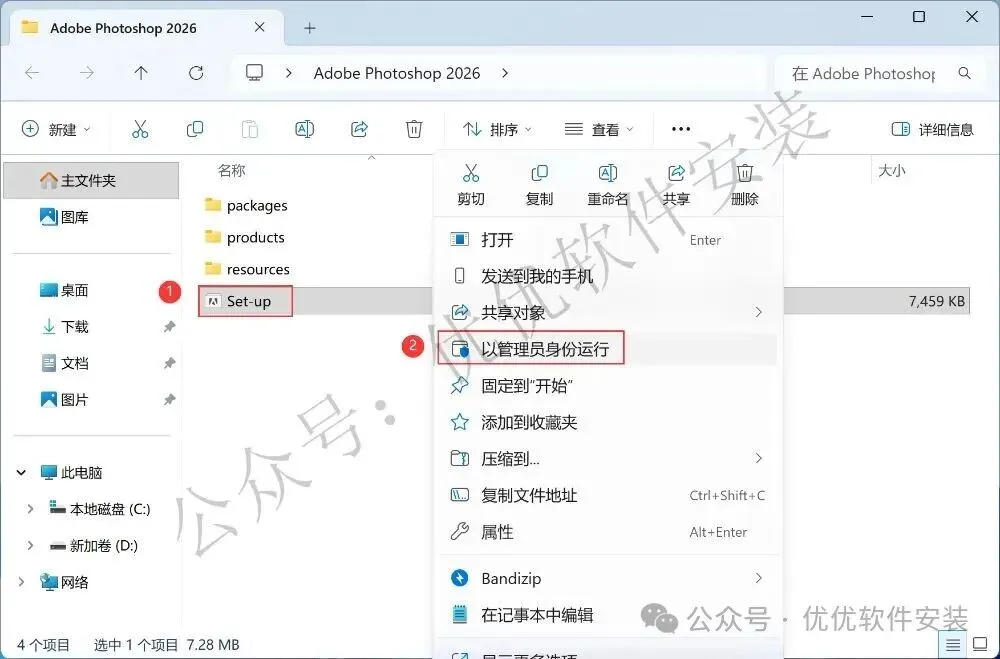This screenshot has height=659, width=1000.
Task: Click the PC monitor icon in the address bar
Action: (x=254, y=73)
